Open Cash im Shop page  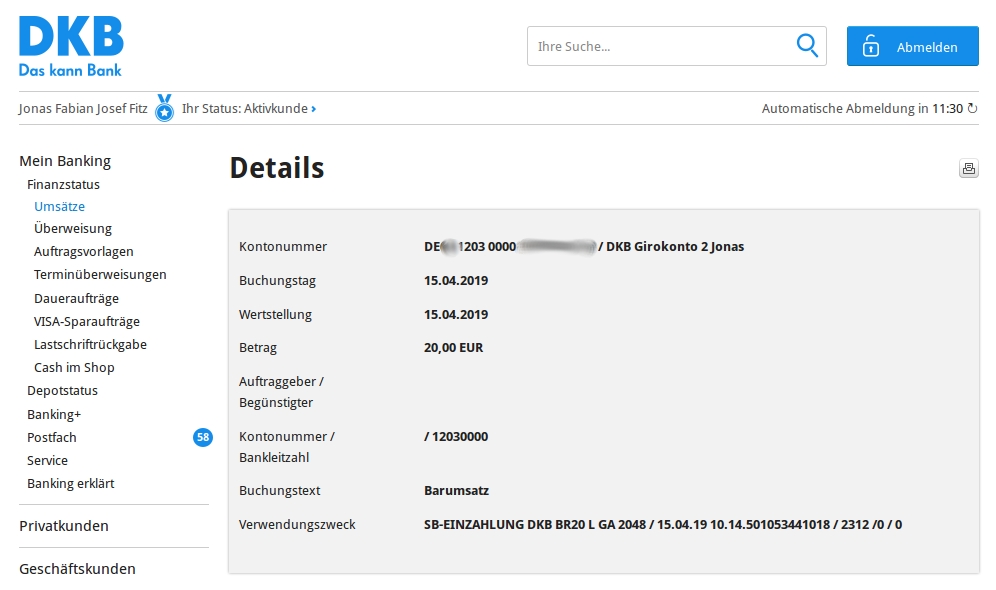pyautogui.click(x=74, y=368)
